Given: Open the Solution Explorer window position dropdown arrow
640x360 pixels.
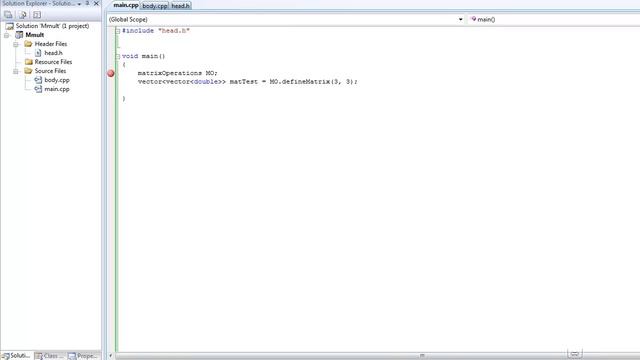Looking at the screenshot, I should tap(79, 4).
